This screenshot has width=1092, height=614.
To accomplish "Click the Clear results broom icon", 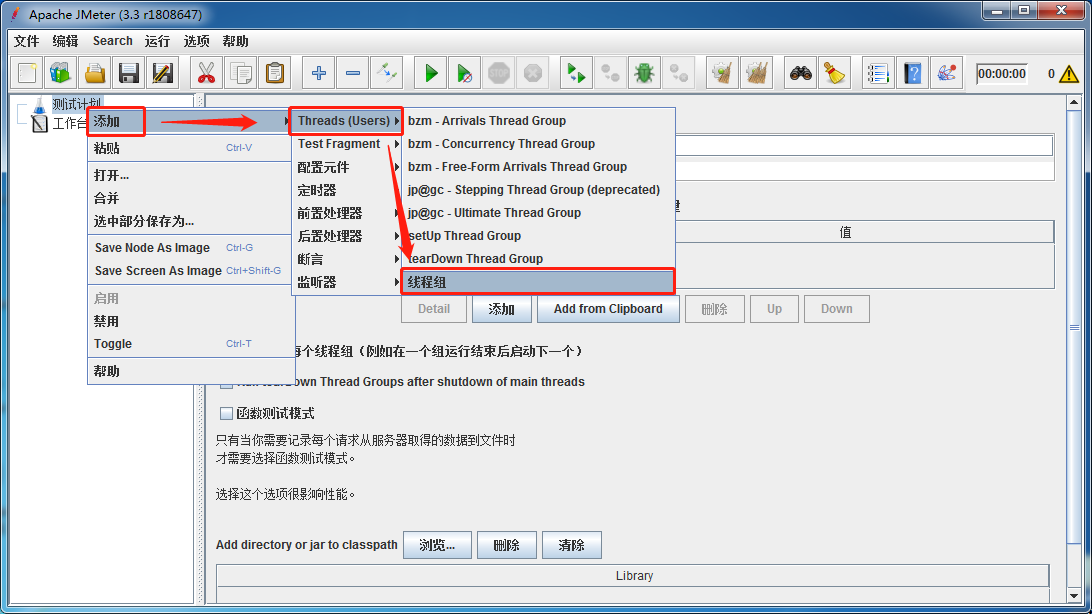I will 722,73.
